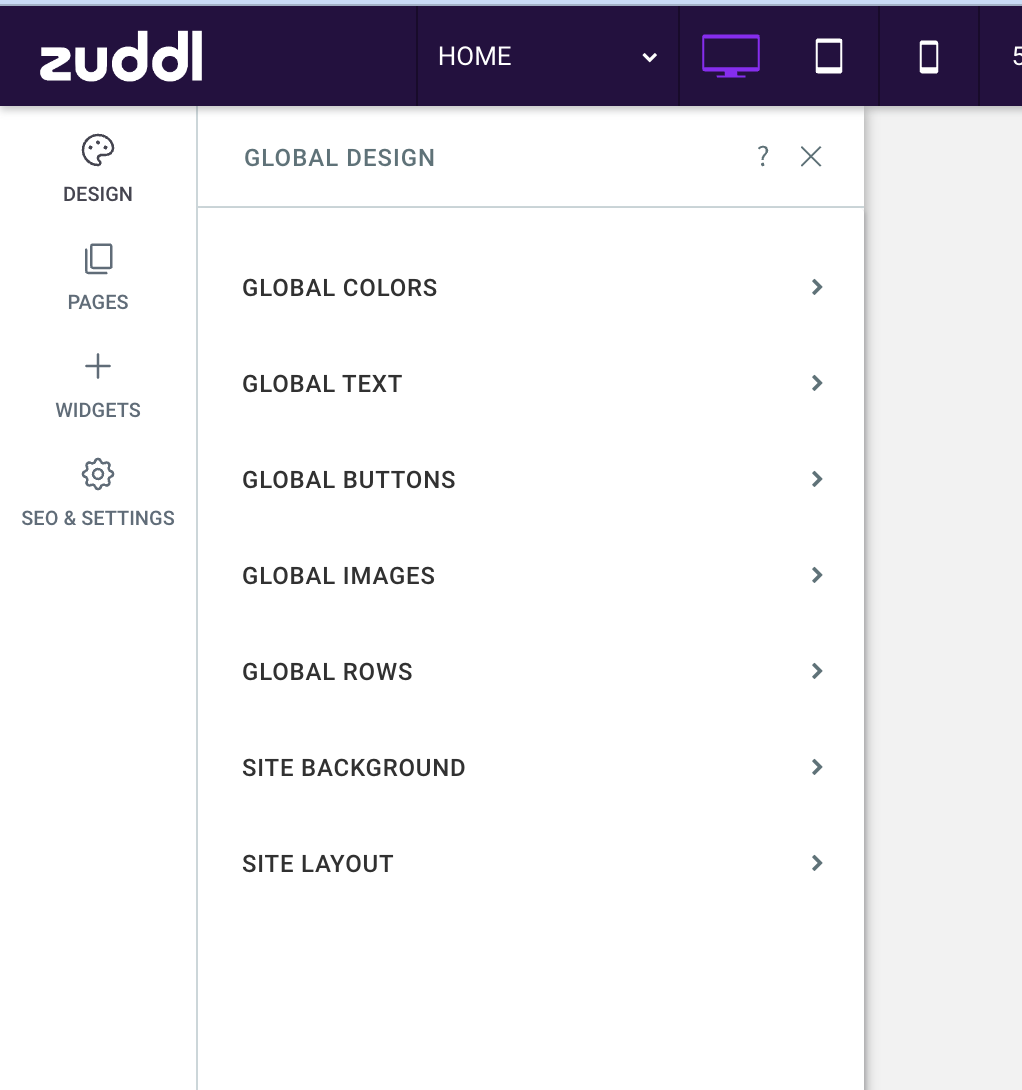Image resolution: width=1022 pixels, height=1090 pixels.
Task: Open Site Background settings
Action: tap(530, 767)
